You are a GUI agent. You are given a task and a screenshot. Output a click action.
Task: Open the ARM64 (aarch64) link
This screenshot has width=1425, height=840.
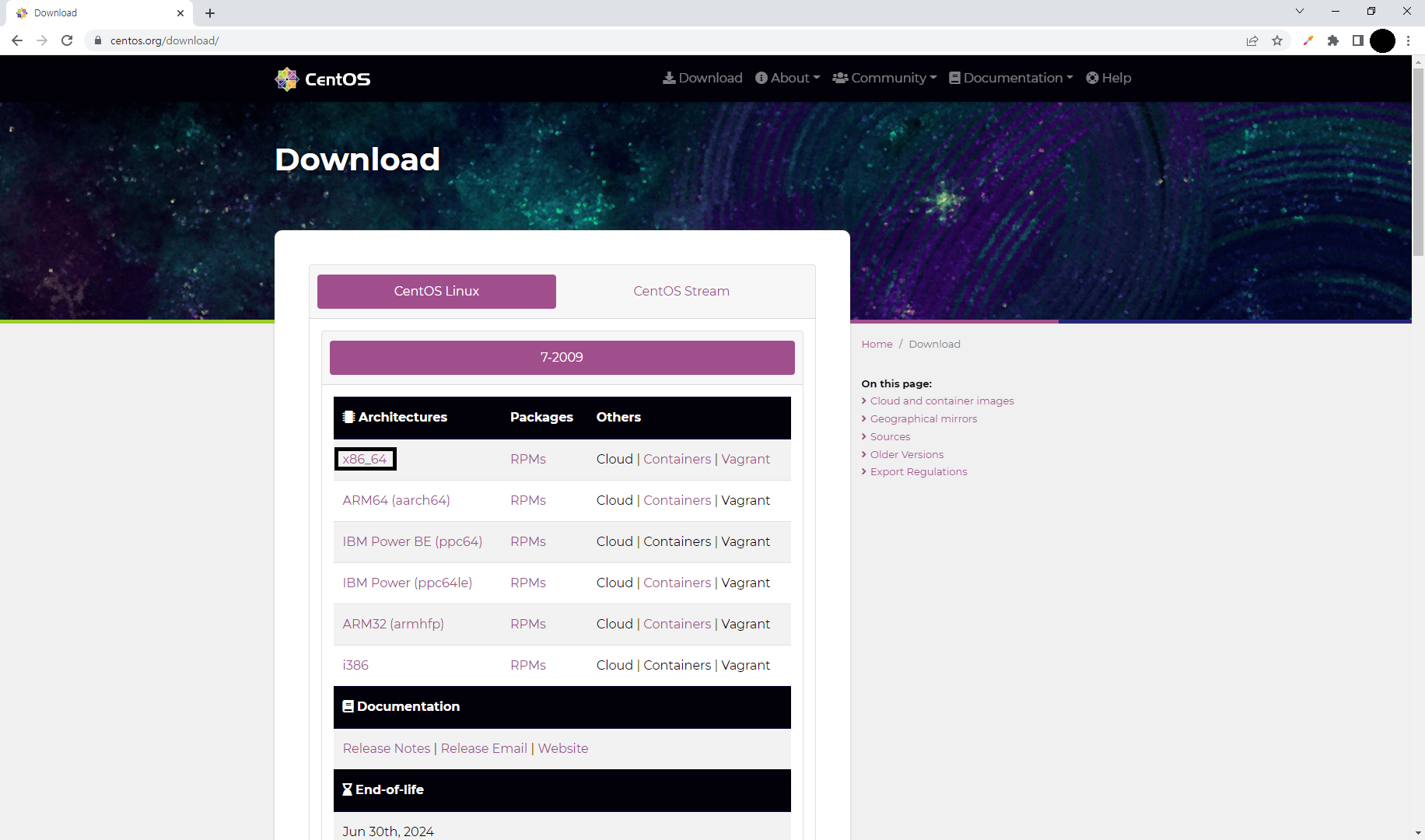(x=396, y=500)
